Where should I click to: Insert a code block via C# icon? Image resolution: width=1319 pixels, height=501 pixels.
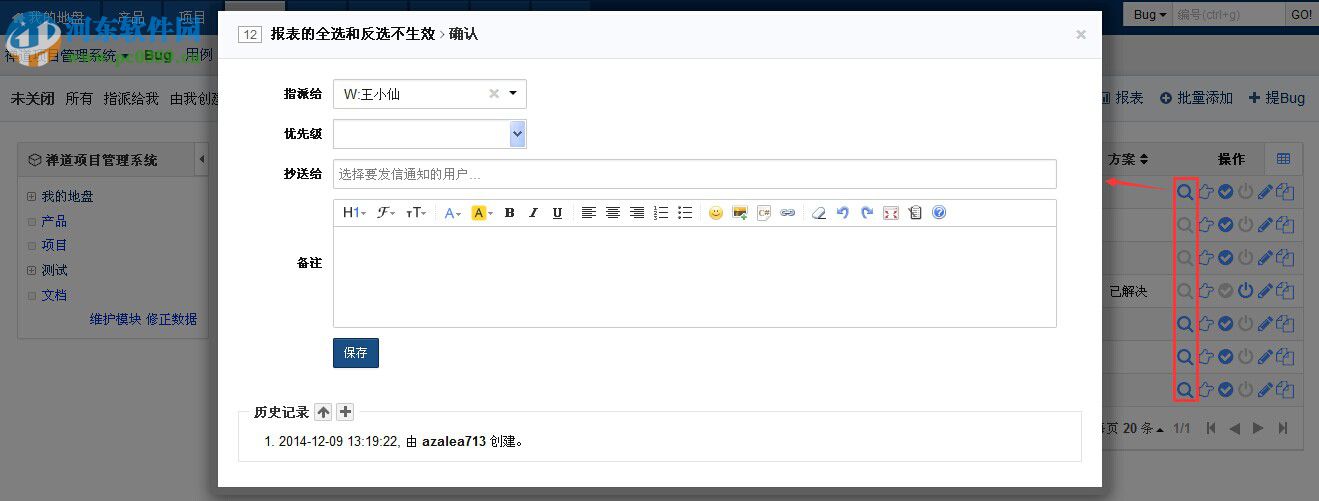click(x=764, y=213)
